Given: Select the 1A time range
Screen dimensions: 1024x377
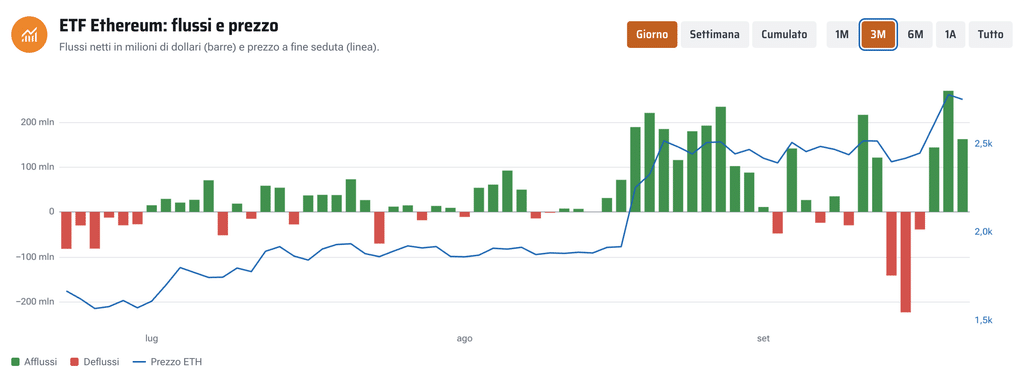Looking at the screenshot, I should click(x=950, y=35).
